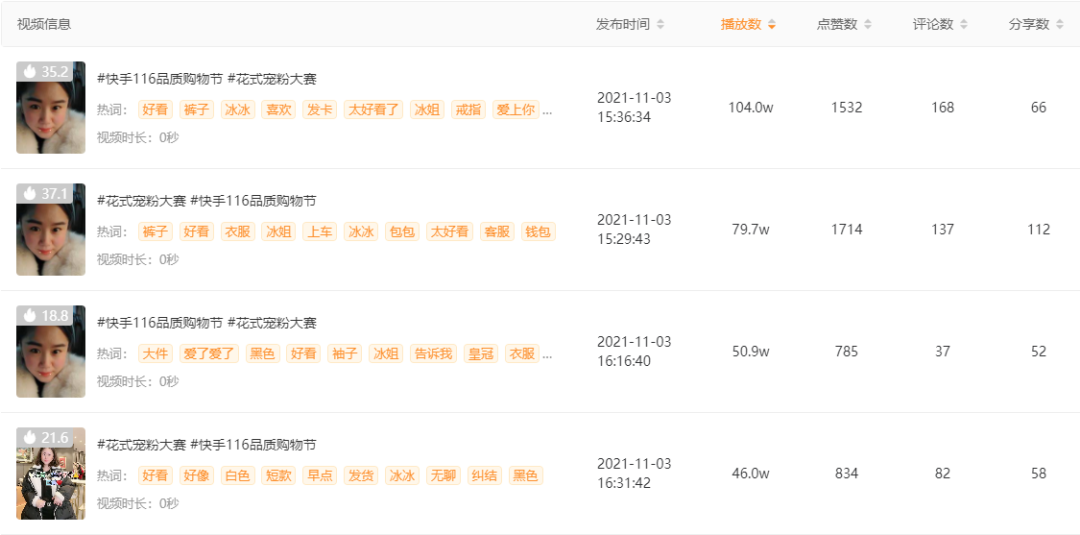Select hot word 纠结
This screenshot has height=535, width=1080.
(485, 476)
